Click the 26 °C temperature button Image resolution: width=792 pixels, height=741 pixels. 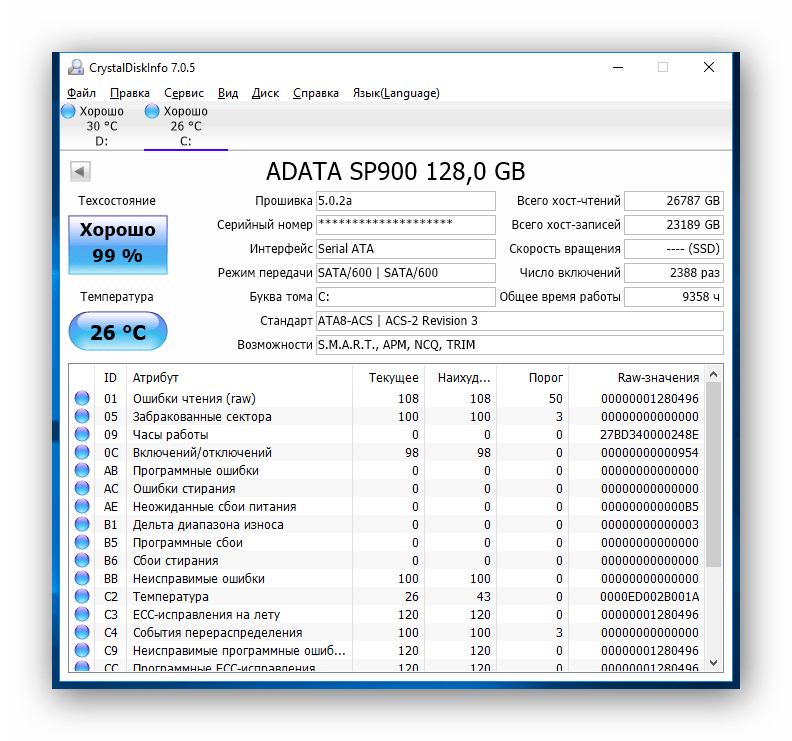click(118, 331)
